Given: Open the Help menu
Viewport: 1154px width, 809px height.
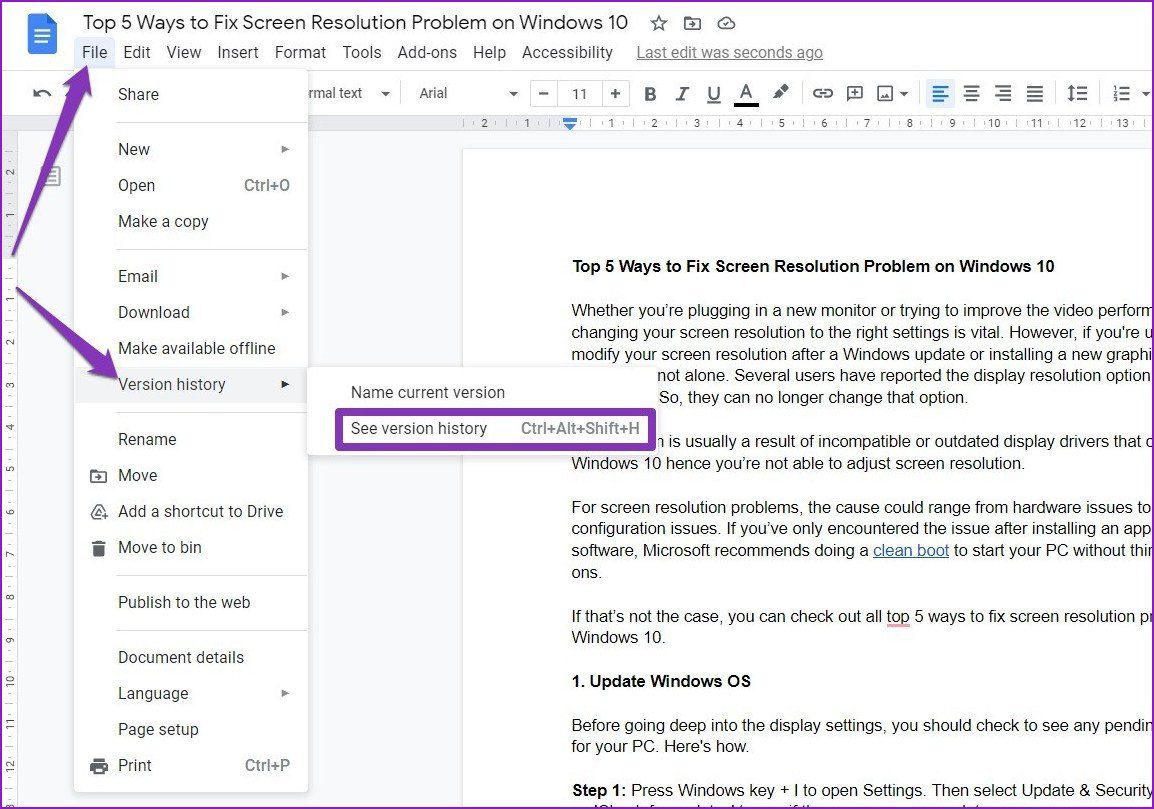Looking at the screenshot, I should tap(489, 52).
